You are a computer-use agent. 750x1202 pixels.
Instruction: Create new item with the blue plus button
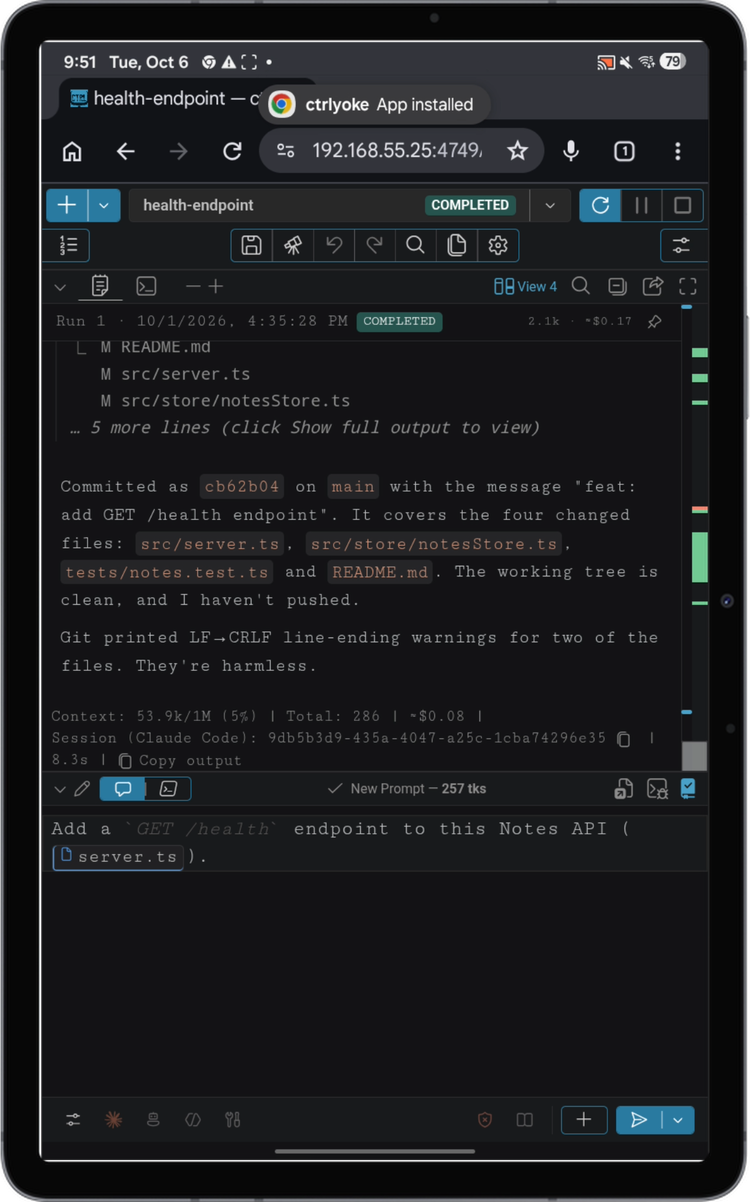pos(67,205)
